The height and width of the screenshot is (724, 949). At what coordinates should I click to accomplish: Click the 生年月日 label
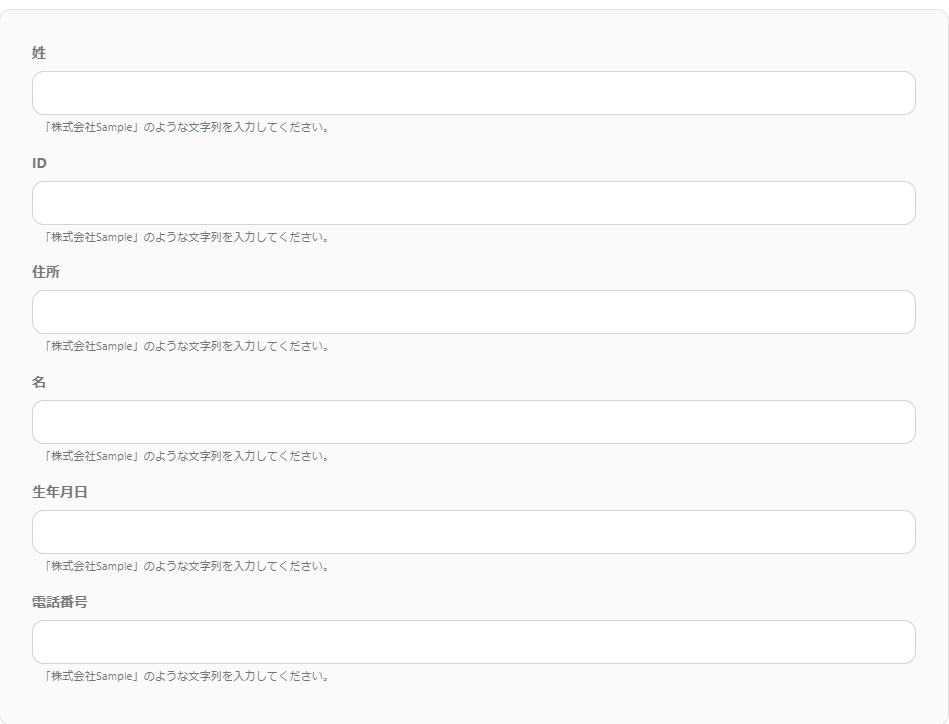tap(60, 492)
